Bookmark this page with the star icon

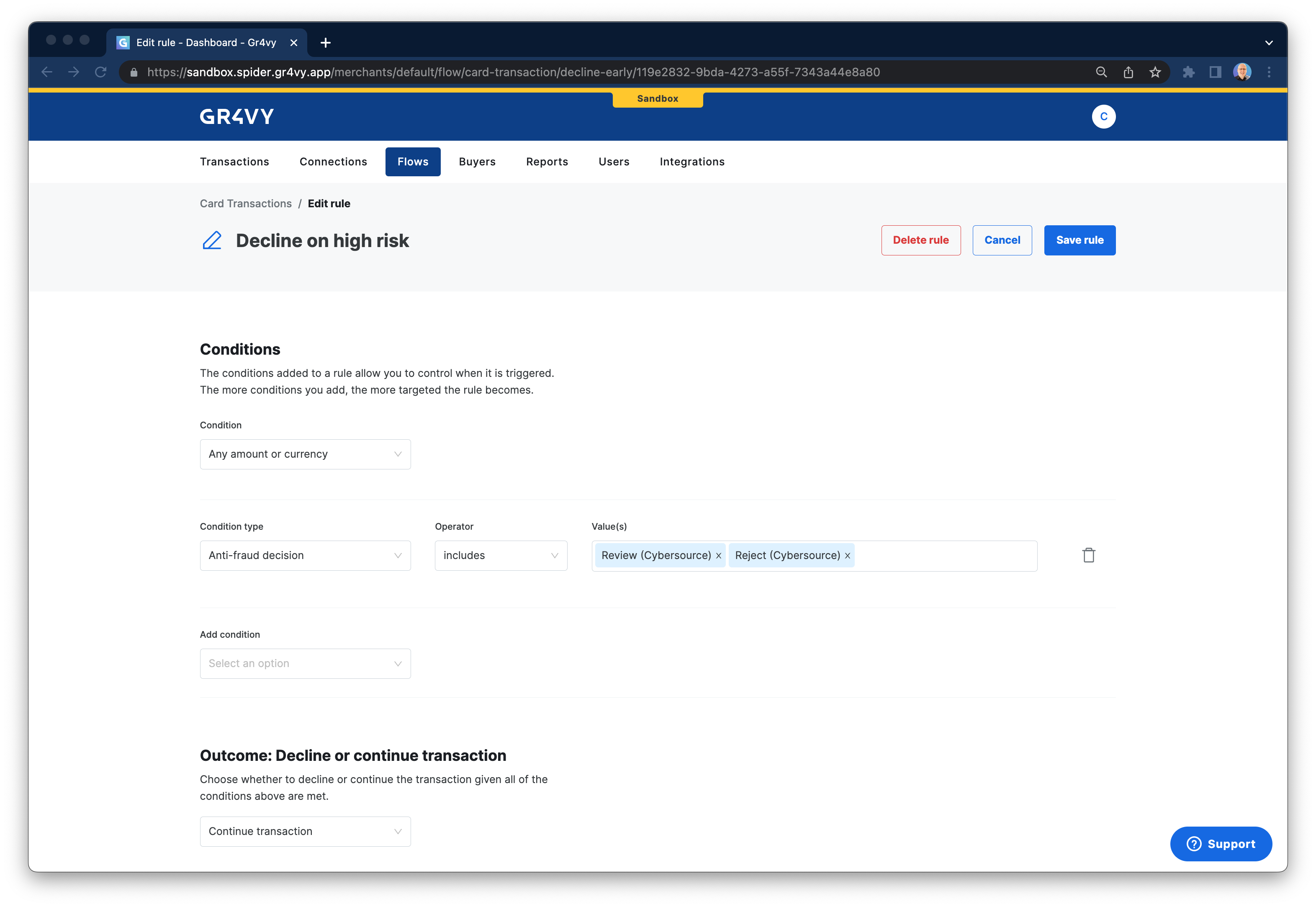[1155, 72]
